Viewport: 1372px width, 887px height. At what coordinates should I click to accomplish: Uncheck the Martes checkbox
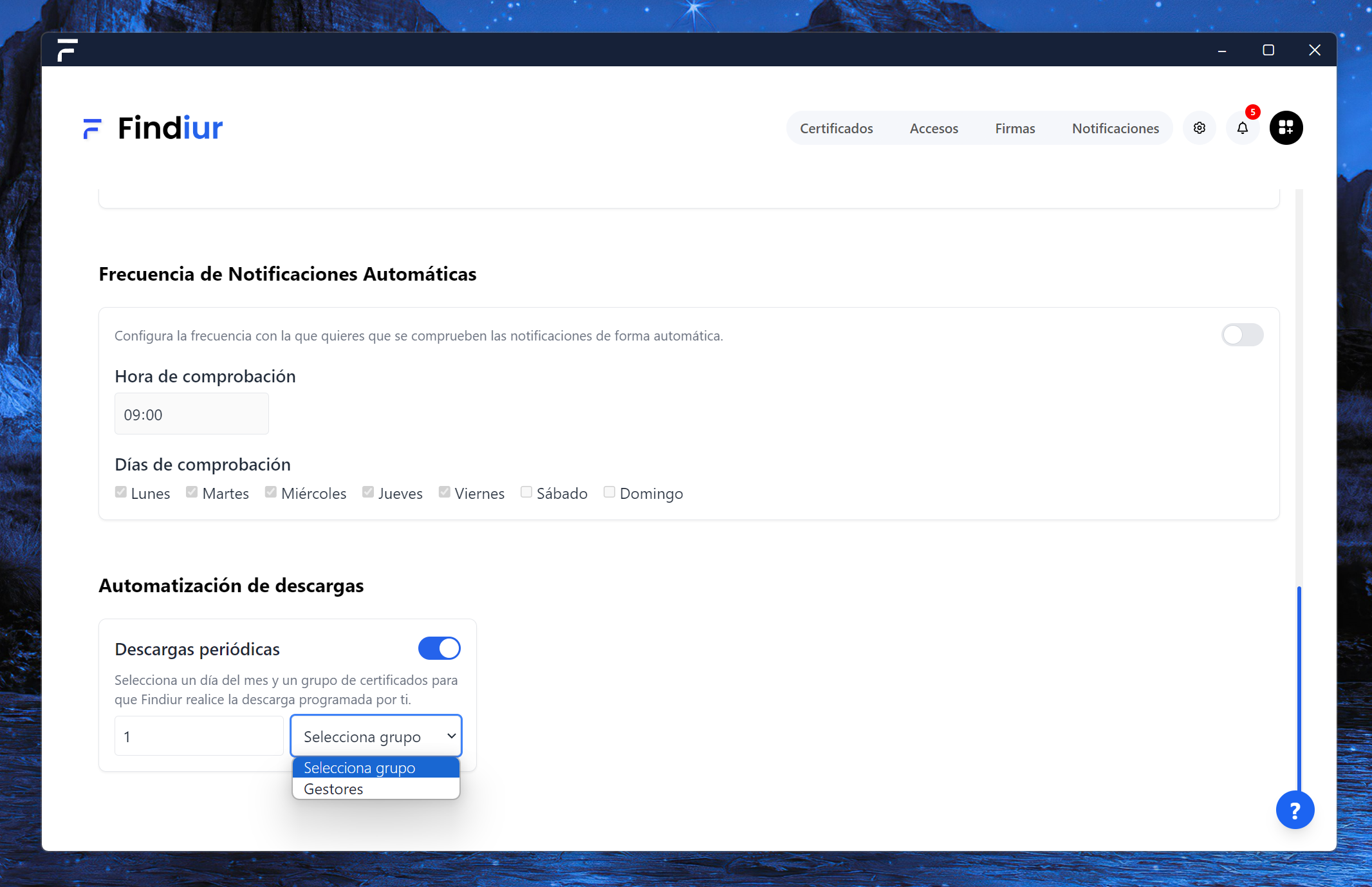[x=192, y=492]
